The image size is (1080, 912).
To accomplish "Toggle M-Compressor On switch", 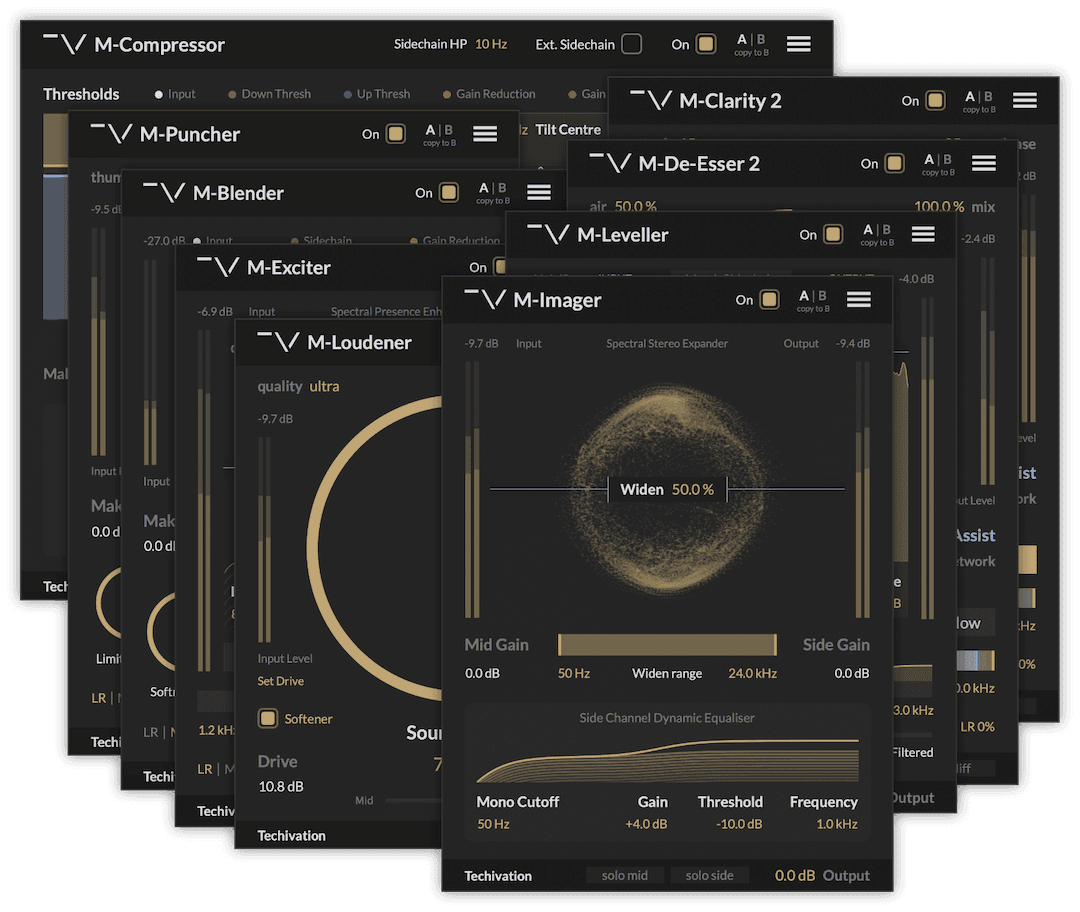I will pyautogui.click(x=705, y=44).
